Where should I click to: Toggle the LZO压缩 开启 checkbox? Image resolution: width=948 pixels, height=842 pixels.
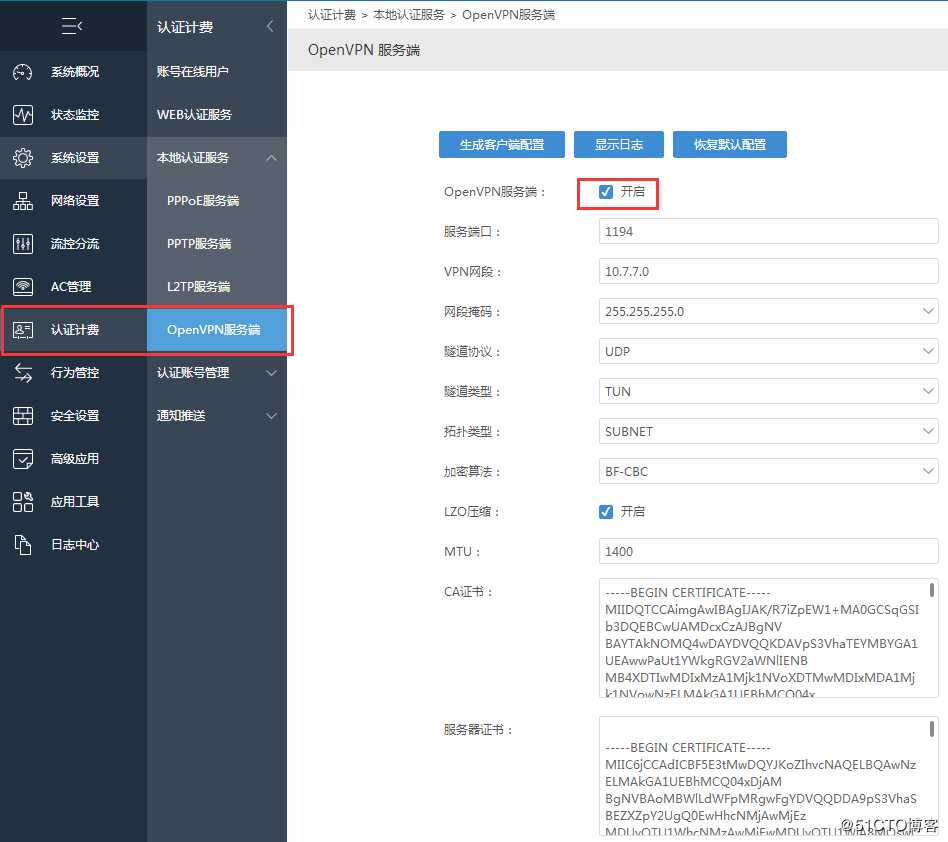coord(606,512)
